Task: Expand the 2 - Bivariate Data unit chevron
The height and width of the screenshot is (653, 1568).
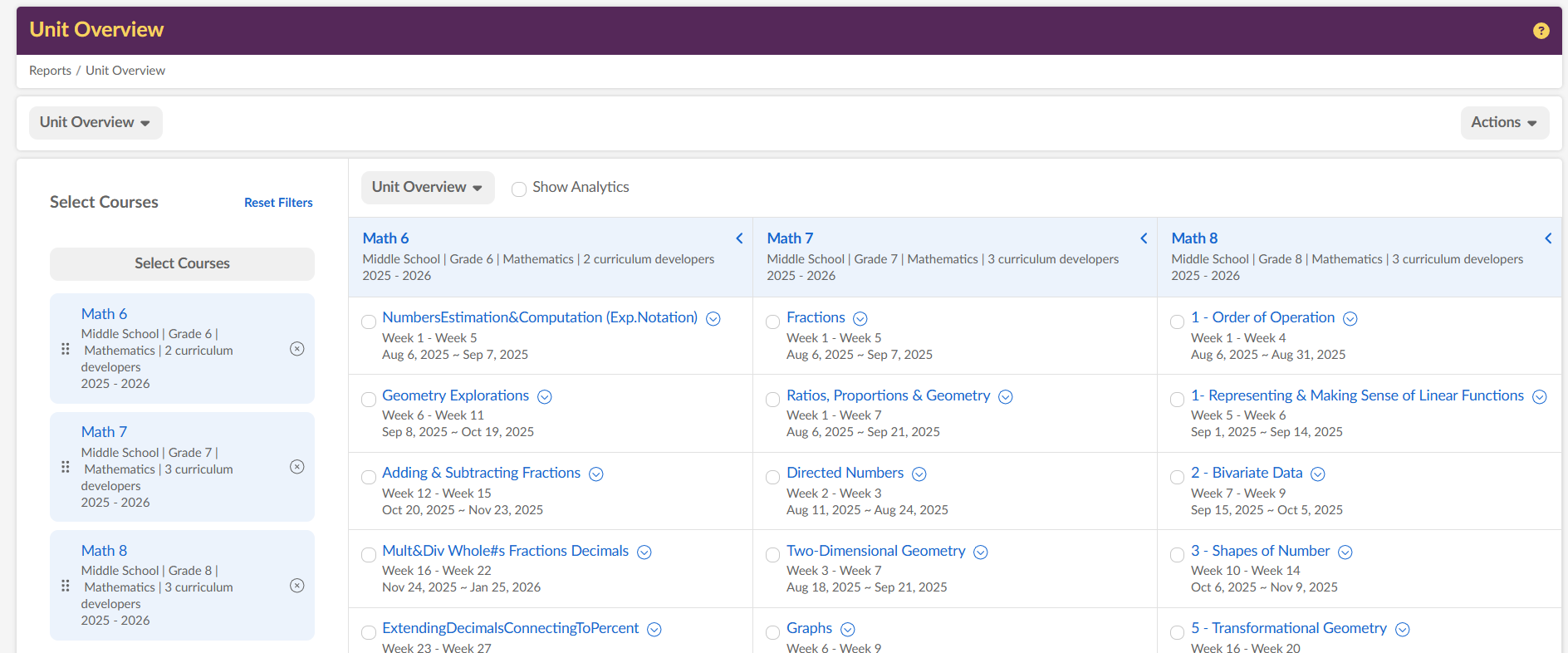Action: (x=1318, y=474)
